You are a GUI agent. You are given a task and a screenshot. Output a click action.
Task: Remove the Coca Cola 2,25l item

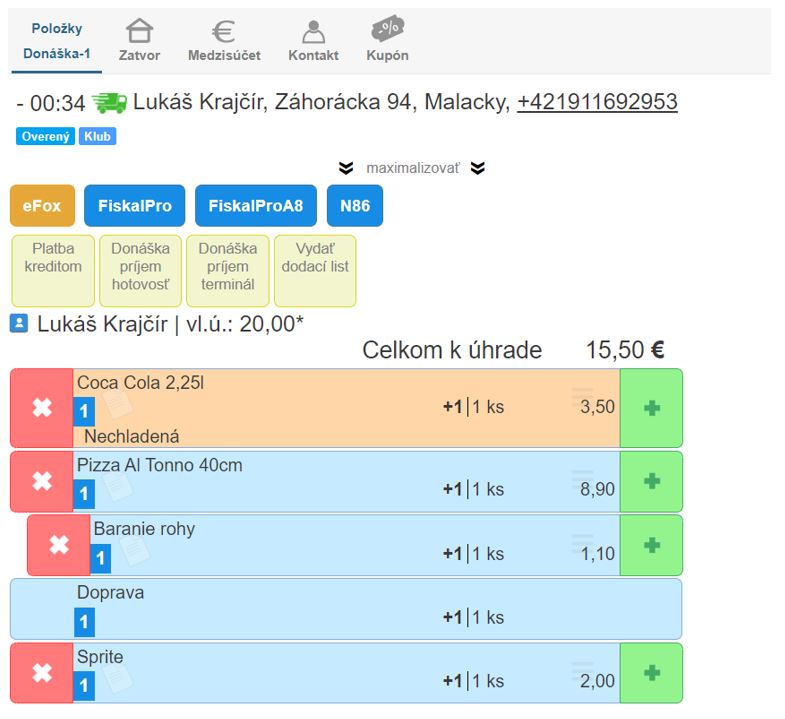tap(41, 408)
